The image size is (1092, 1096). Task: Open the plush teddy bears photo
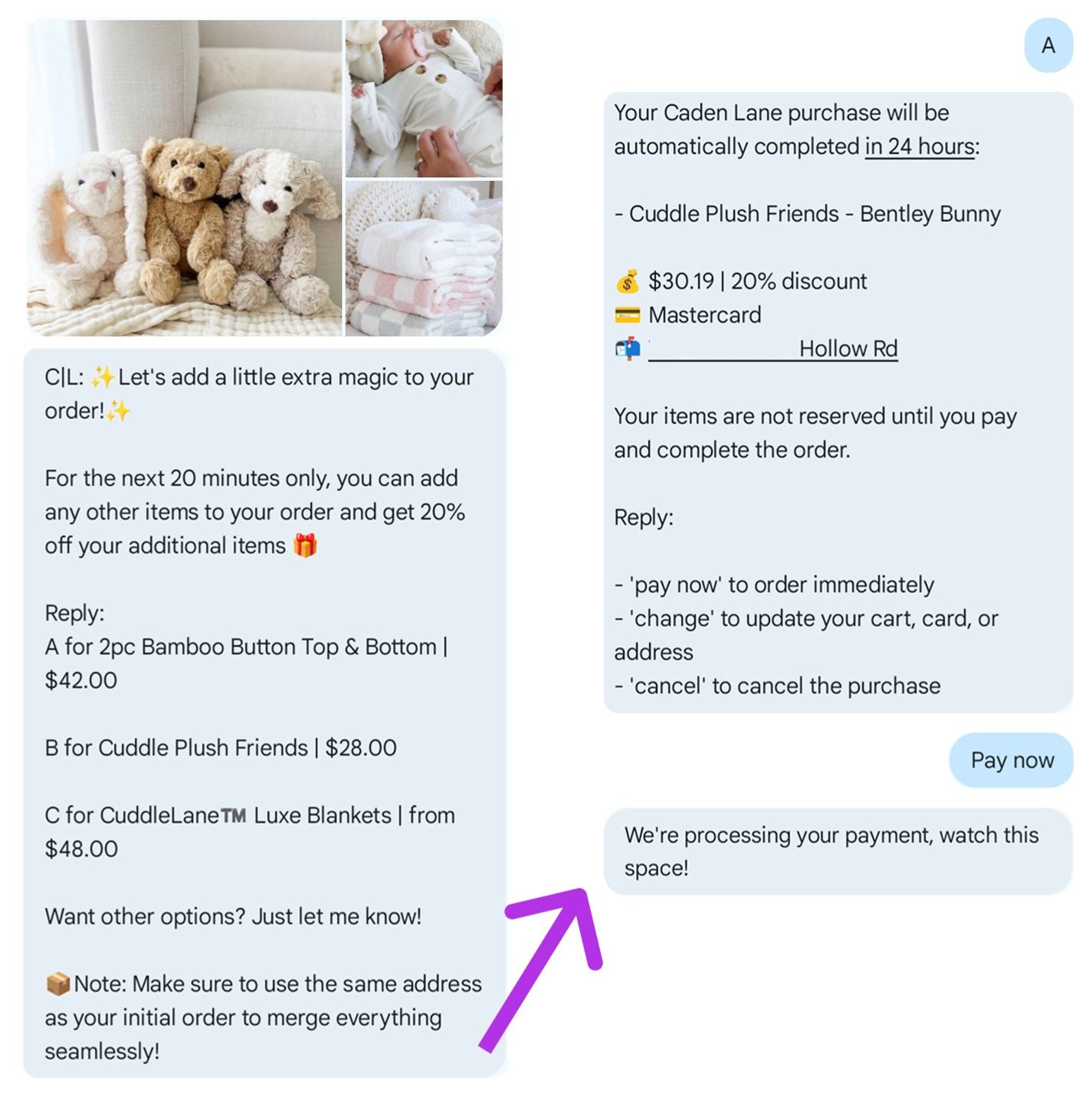click(x=185, y=178)
